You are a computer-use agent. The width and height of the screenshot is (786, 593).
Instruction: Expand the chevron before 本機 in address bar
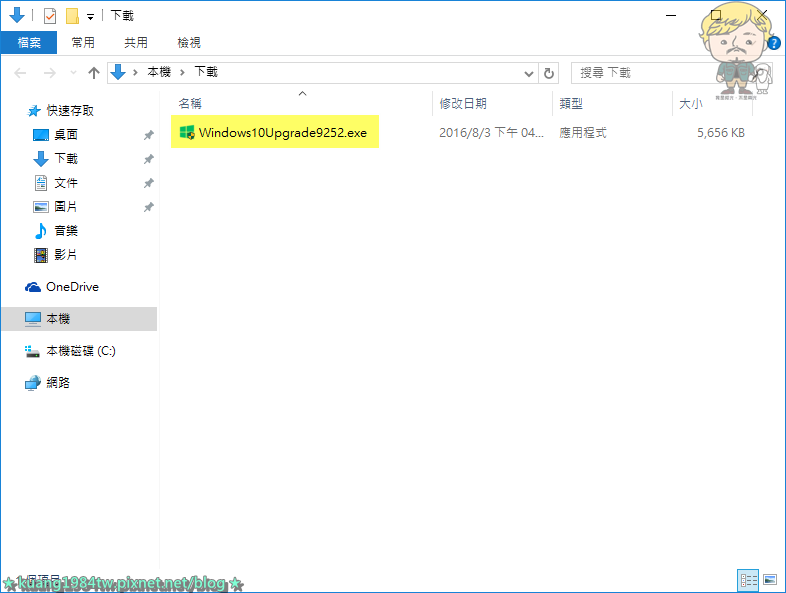[x=135, y=73]
